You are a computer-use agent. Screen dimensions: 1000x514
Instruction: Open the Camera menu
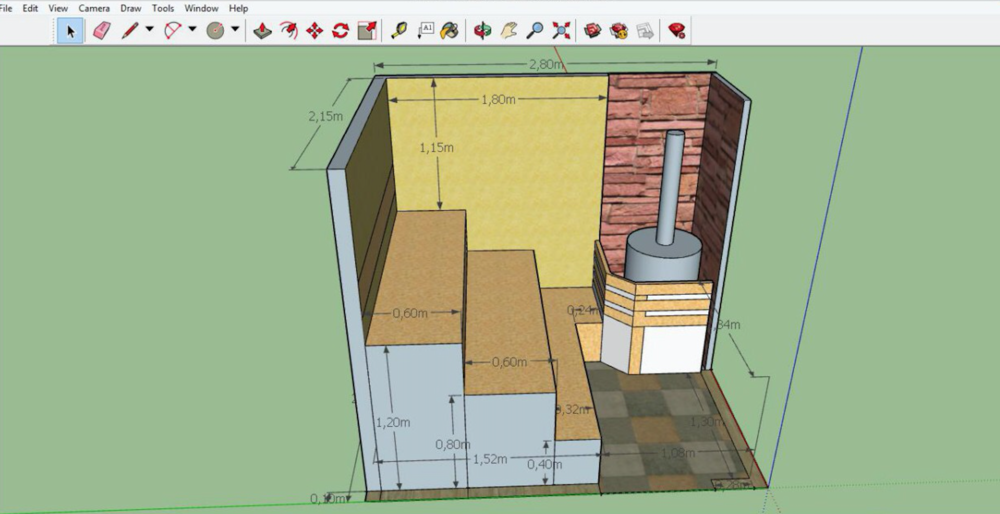pyautogui.click(x=94, y=8)
